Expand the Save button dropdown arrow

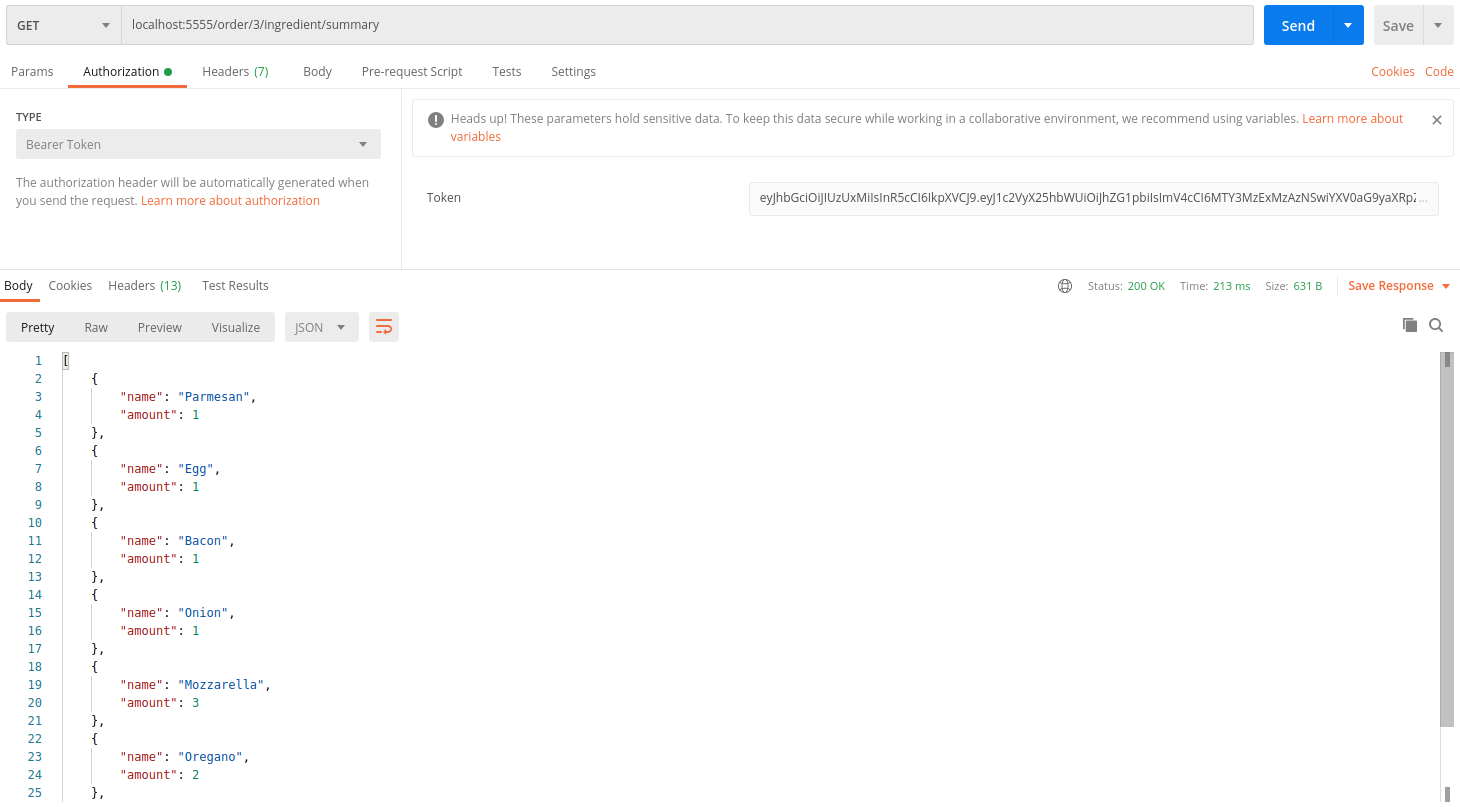point(1438,25)
